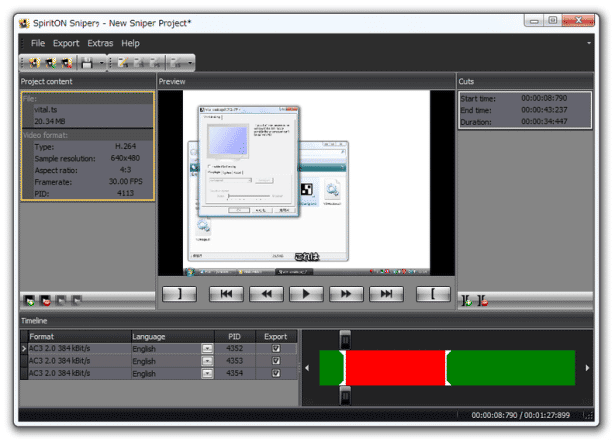The image size is (615, 442).
Task: Click the H.264 type value
Action: pos(126,146)
